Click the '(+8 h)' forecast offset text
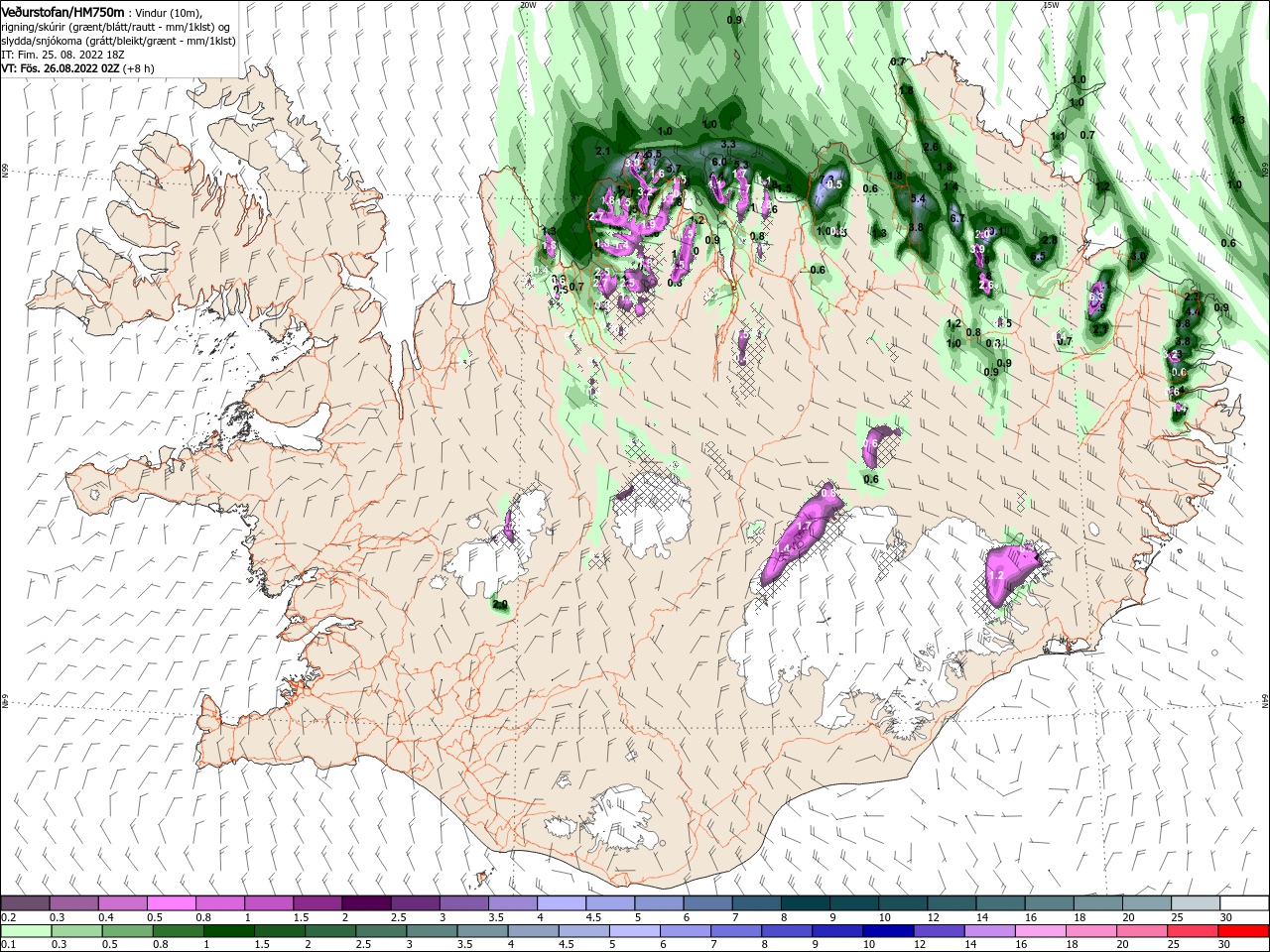The width and height of the screenshot is (1270, 952). [141, 68]
